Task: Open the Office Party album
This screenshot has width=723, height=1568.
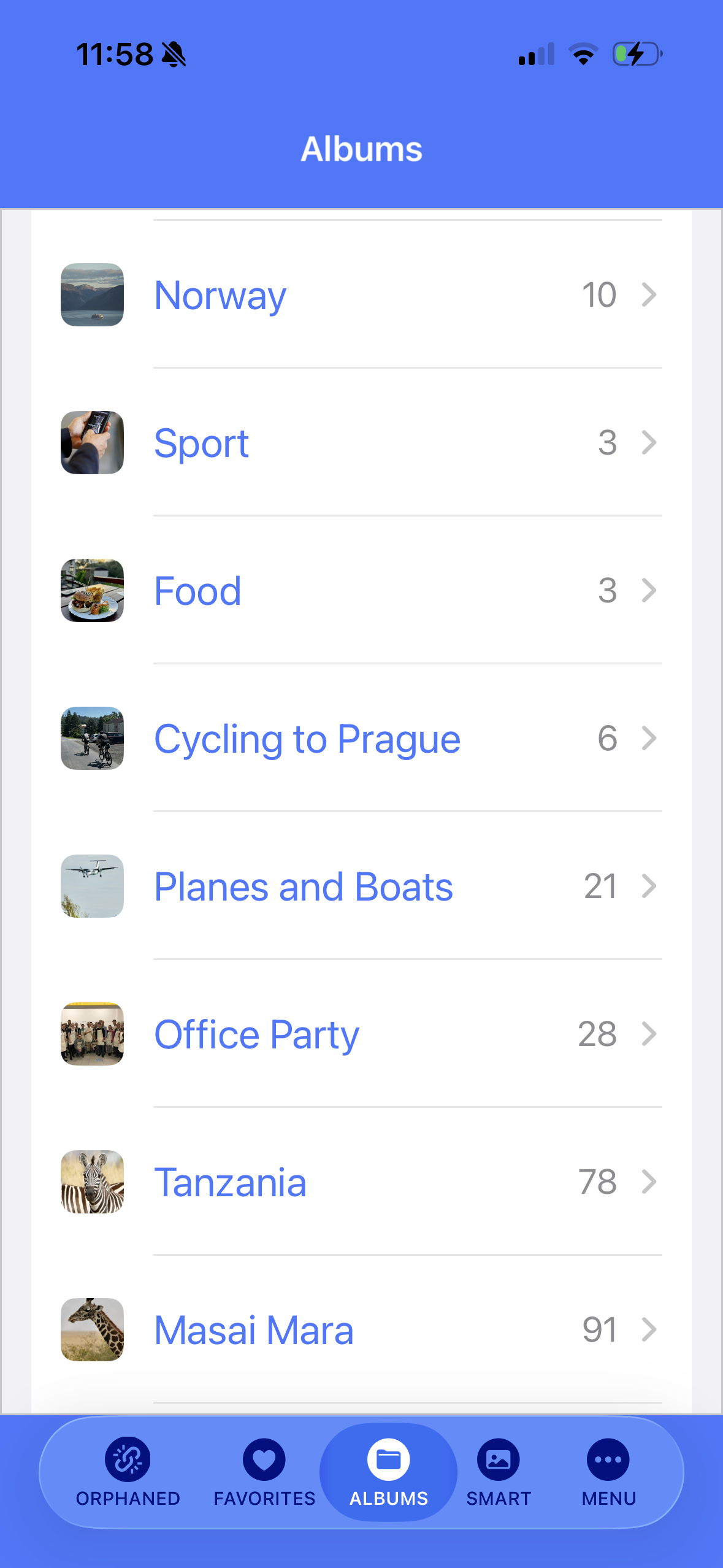Action: [256, 1034]
